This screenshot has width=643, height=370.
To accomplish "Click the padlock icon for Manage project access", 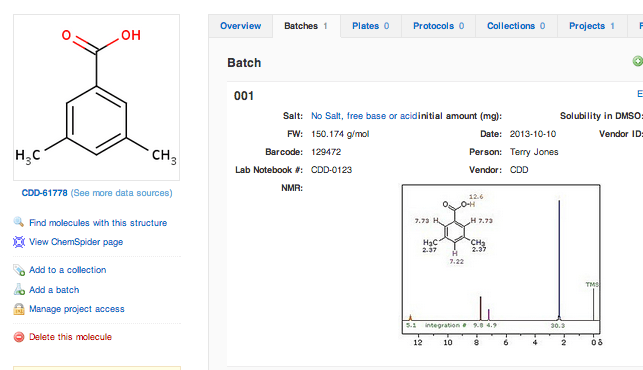I will 19,309.
